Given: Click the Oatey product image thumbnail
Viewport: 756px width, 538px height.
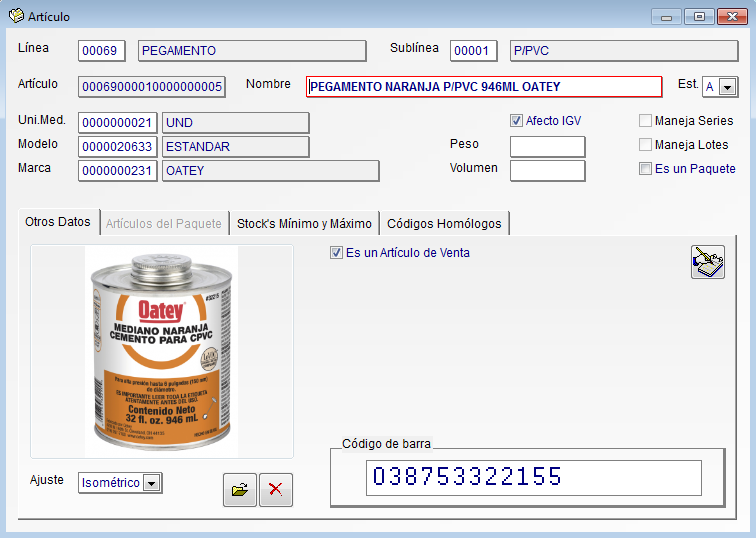Looking at the screenshot, I should 162,351.
